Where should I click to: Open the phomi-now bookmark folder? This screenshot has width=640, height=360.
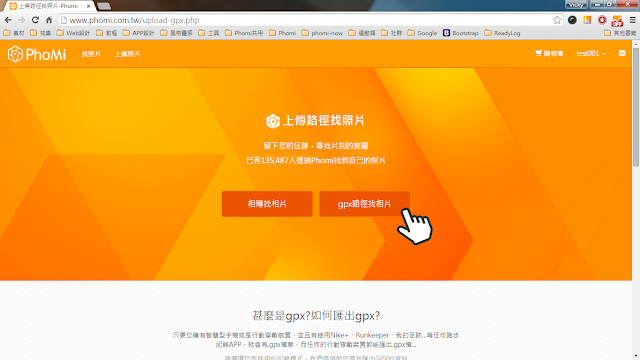click(322, 33)
